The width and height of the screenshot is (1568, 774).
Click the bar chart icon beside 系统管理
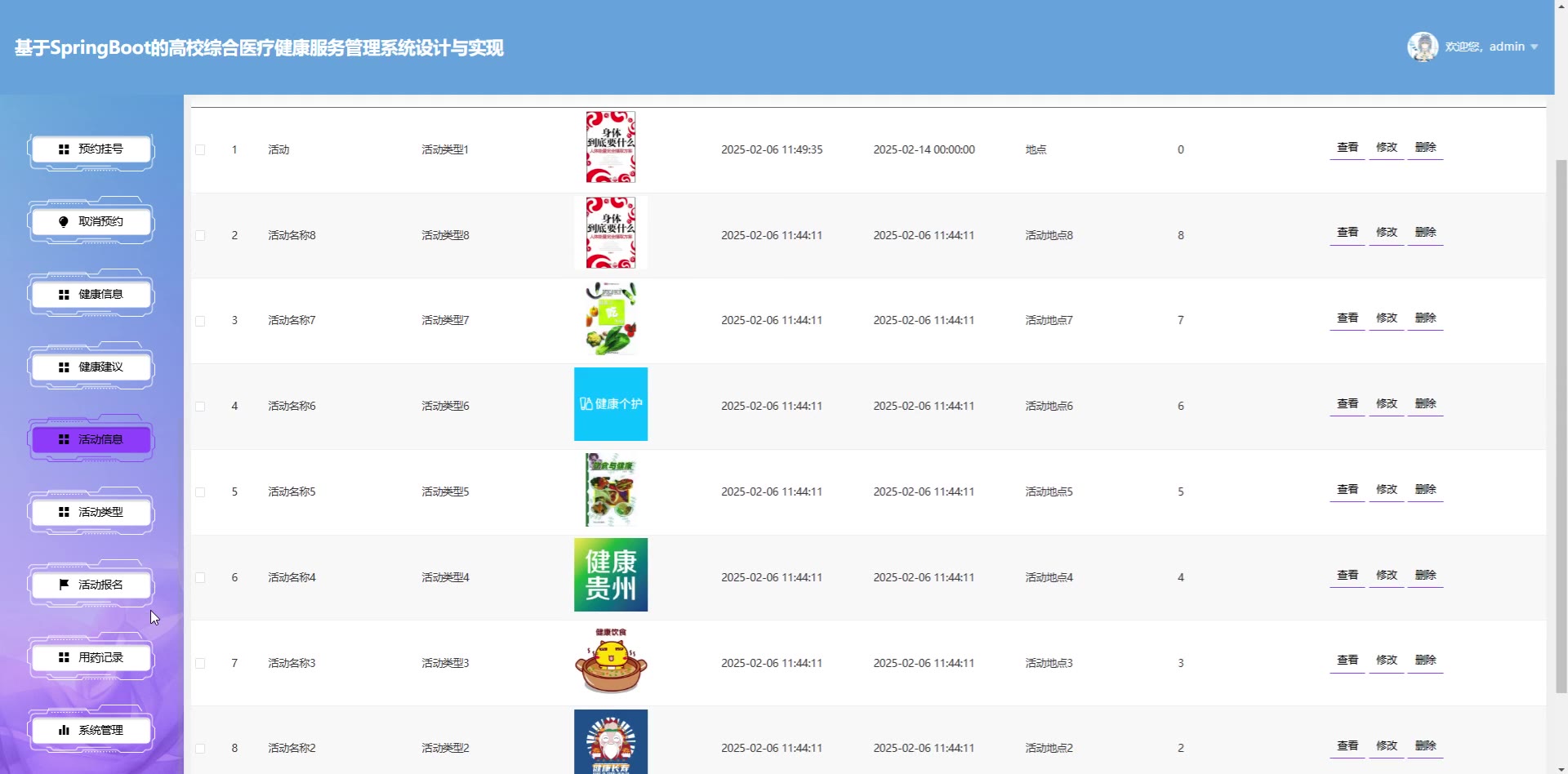click(64, 730)
